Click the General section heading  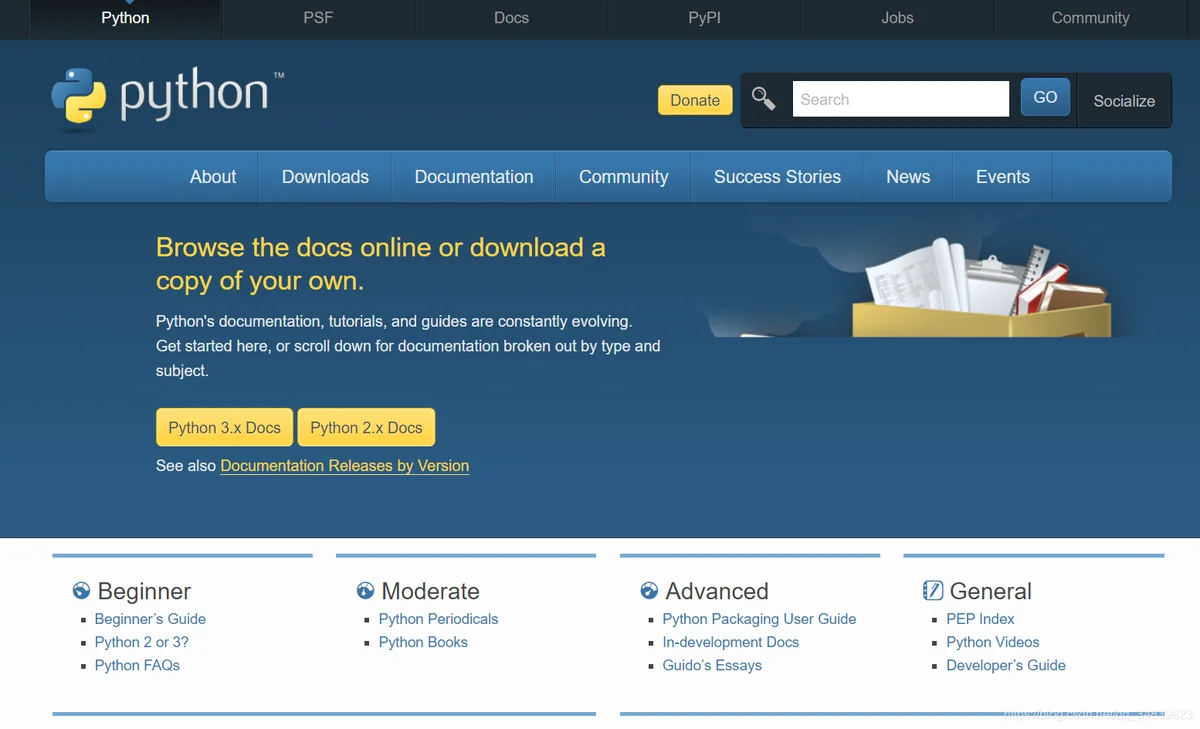[x=990, y=591]
